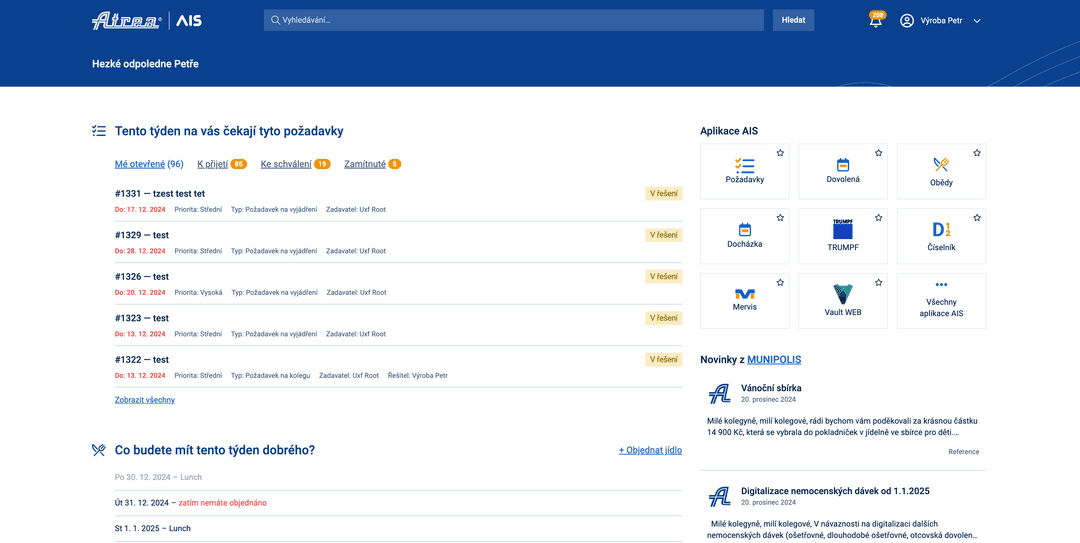Image resolution: width=1080 pixels, height=543 pixels.
Task: Click the Aplikace AIS heading
Action: pos(729,131)
